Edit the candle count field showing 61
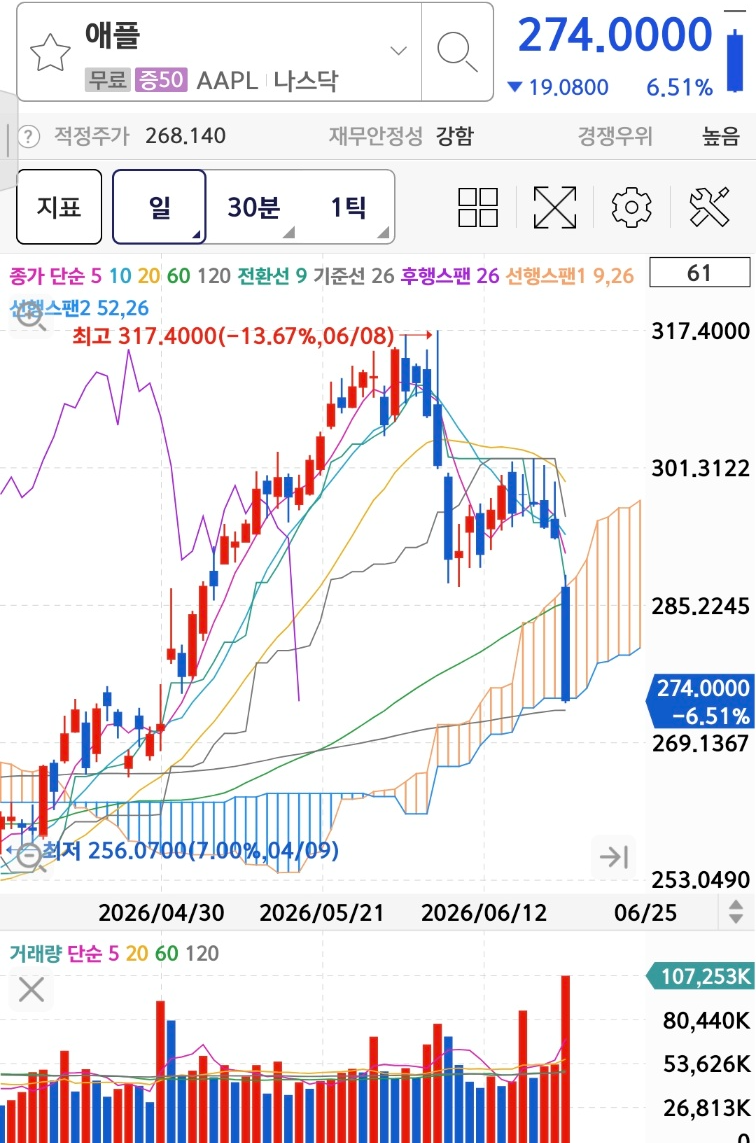 click(x=700, y=273)
